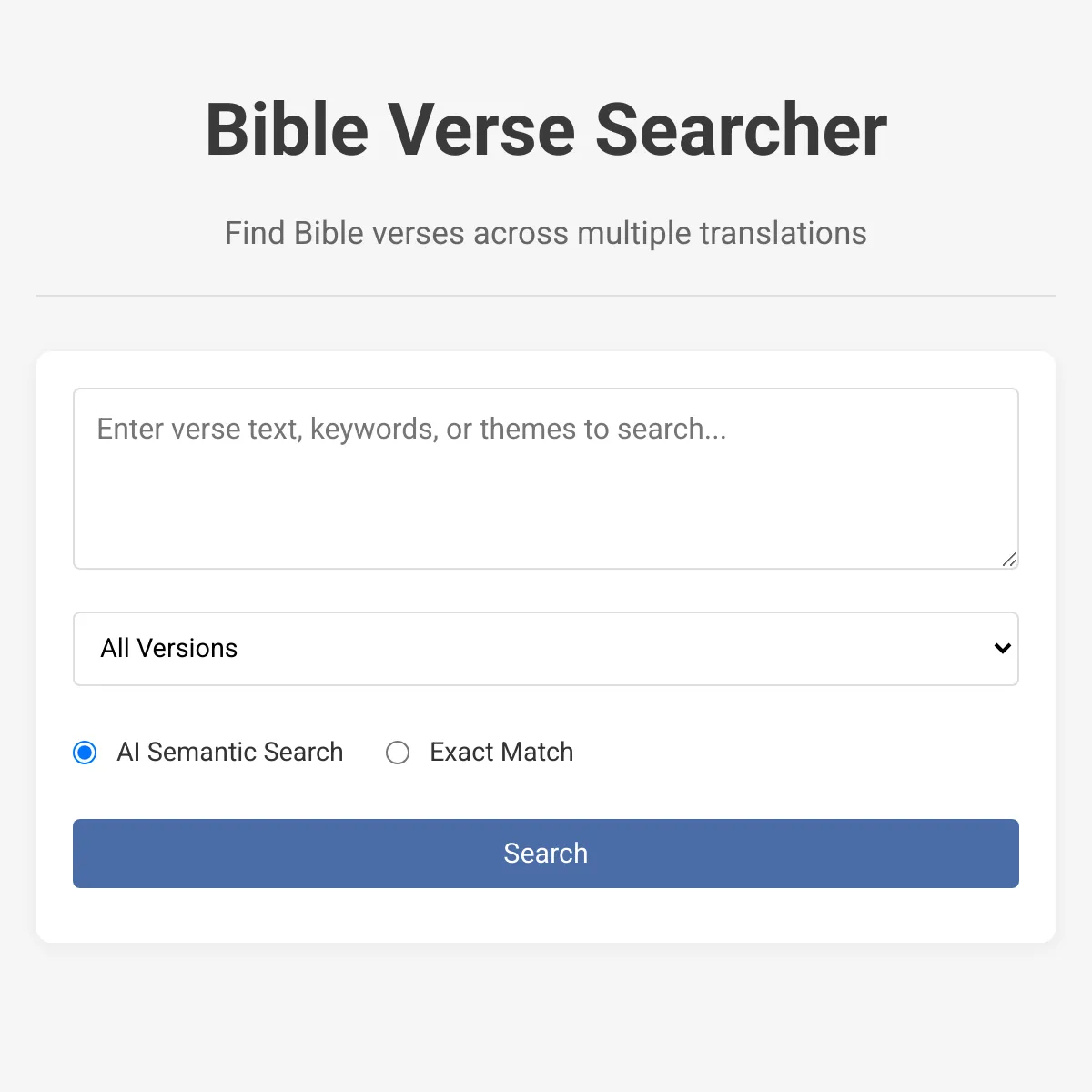The image size is (1092, 1092).
Task: Click the filled blue dot beside AI Semantic
Action: tap(85, 753)
